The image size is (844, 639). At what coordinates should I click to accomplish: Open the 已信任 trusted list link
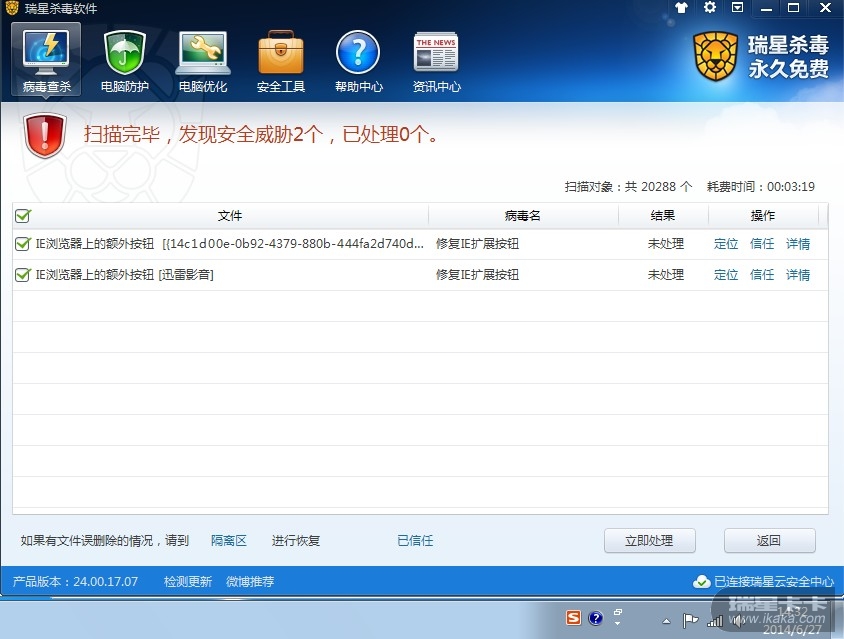click(415, 541)
